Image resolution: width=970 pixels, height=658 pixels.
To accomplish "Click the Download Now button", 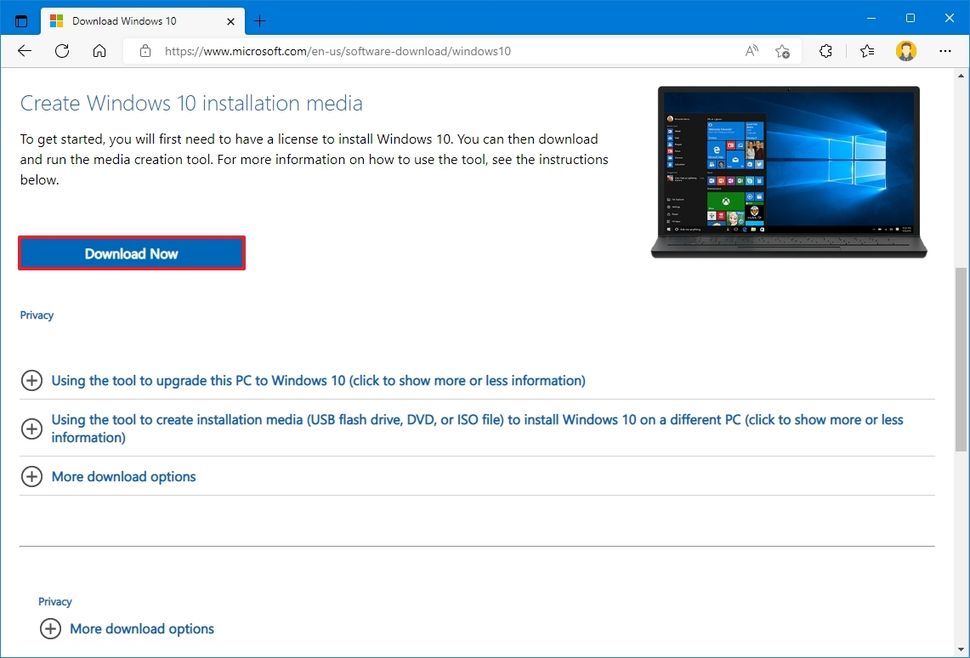I will tap(131, 253).
